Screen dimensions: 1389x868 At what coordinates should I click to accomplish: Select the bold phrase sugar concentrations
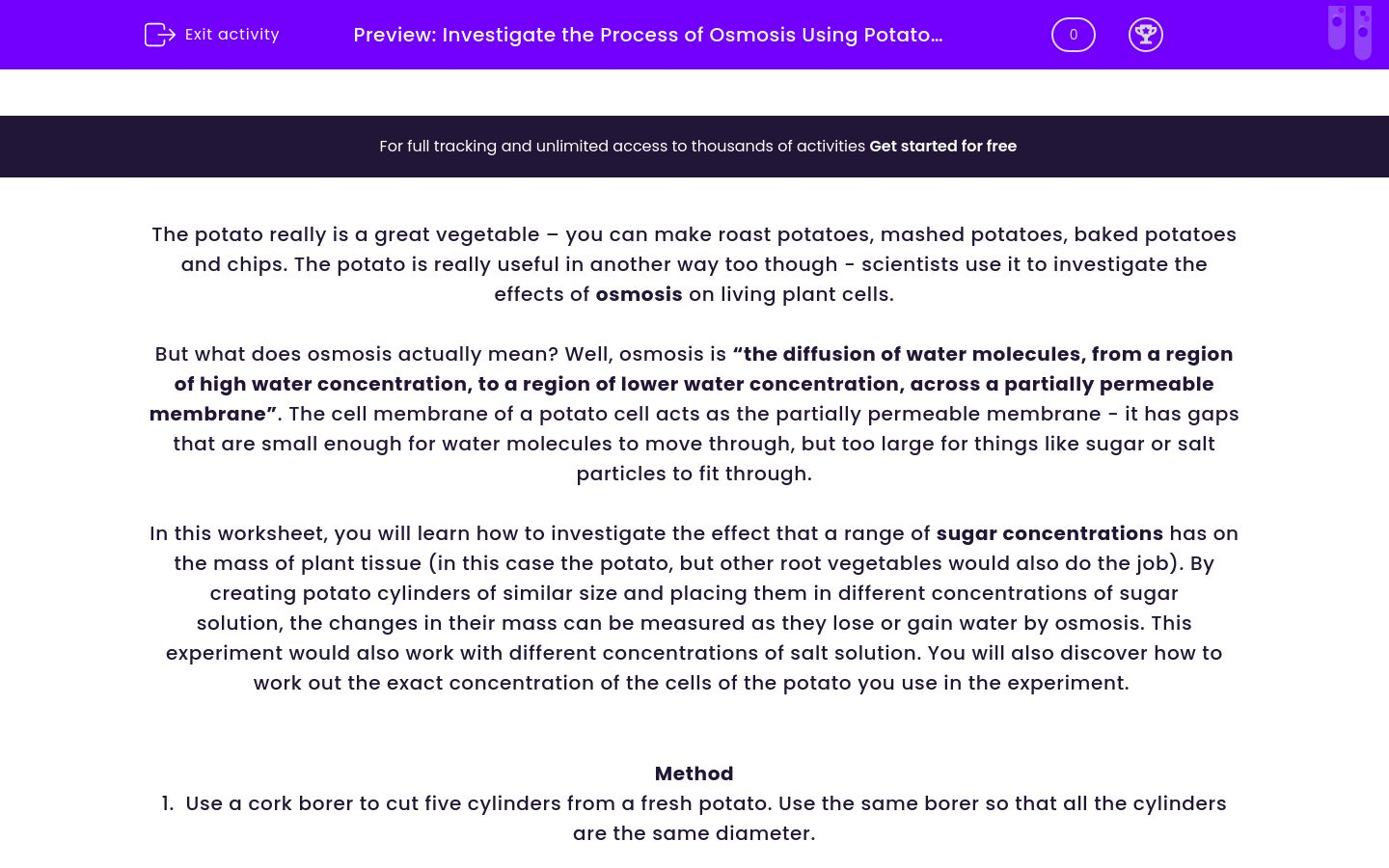tap(1049, 533)
